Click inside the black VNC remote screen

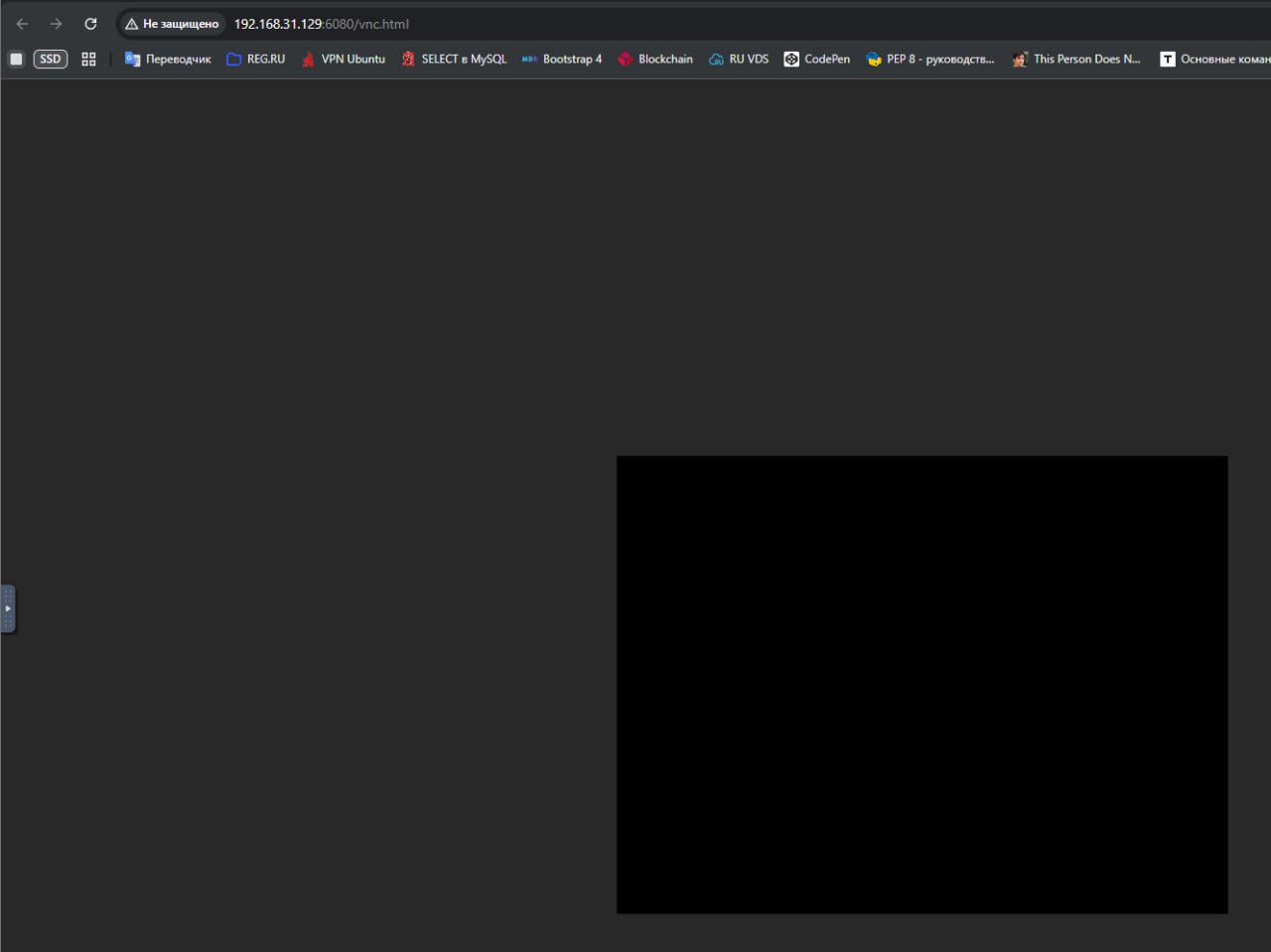pyautogui.click(x=921, y=685)
